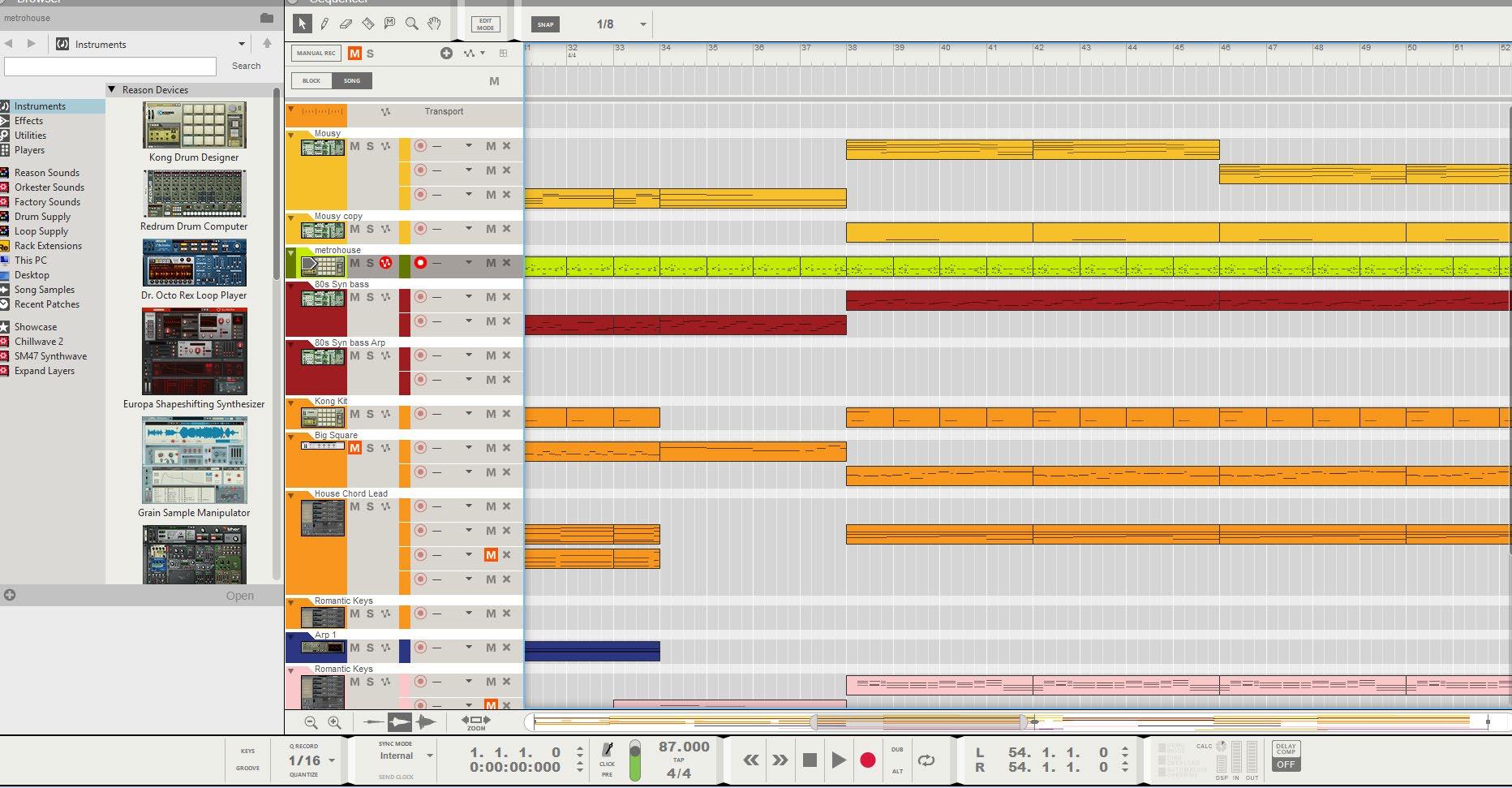Open the Quantize 1/16 dropdown

click(331, 760)
